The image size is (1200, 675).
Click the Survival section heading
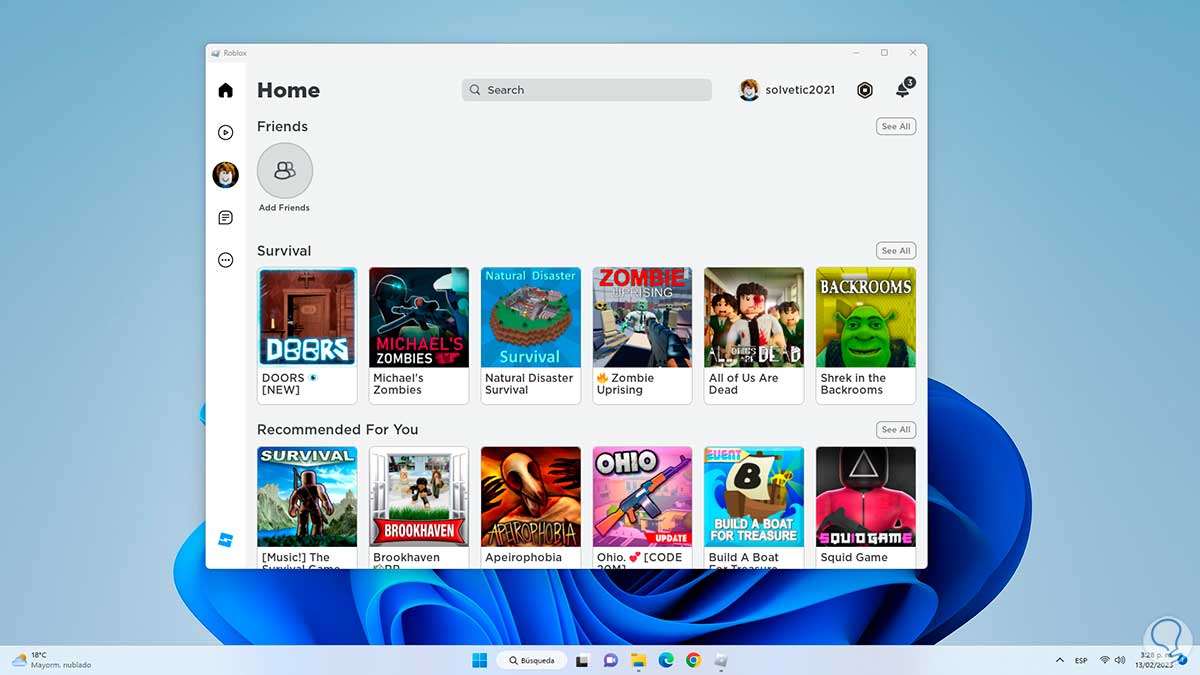[x=284, y=251]
